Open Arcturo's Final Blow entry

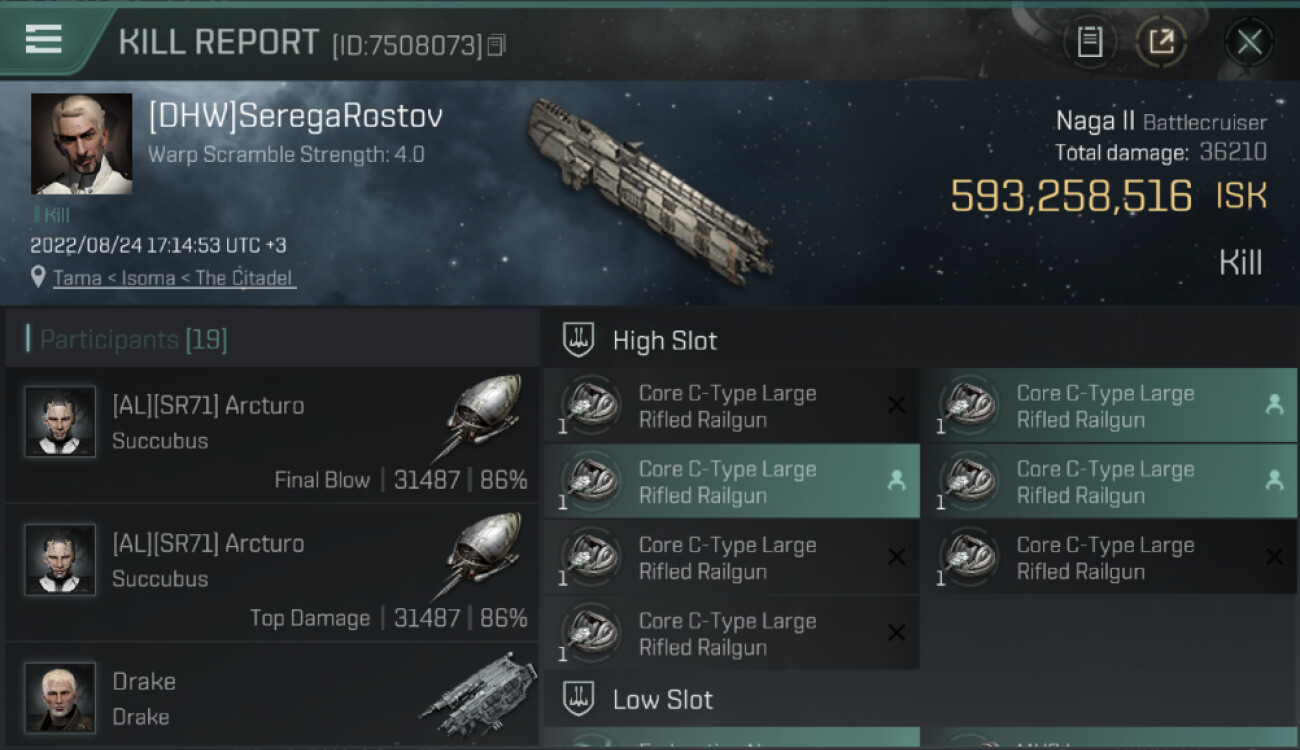[272, 435]
